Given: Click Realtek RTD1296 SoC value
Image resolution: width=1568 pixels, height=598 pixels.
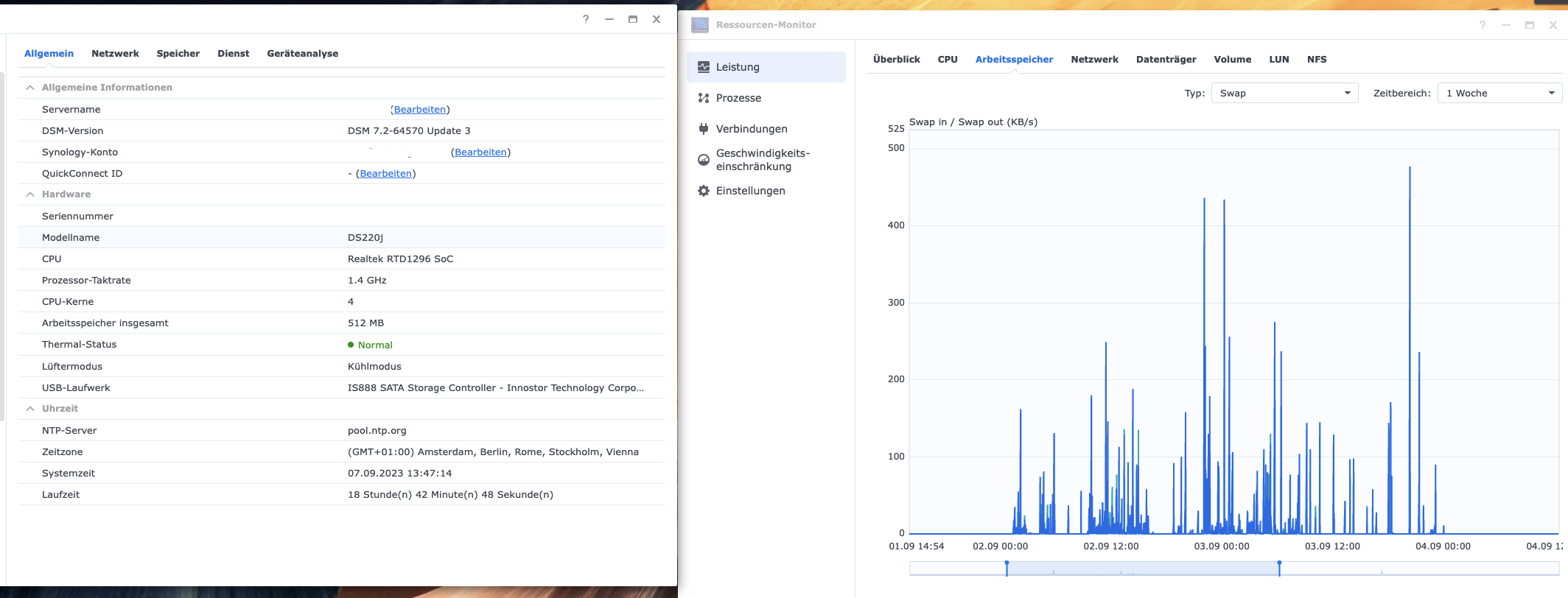Looking at the screenshot, I should click(x=400, y=259).
